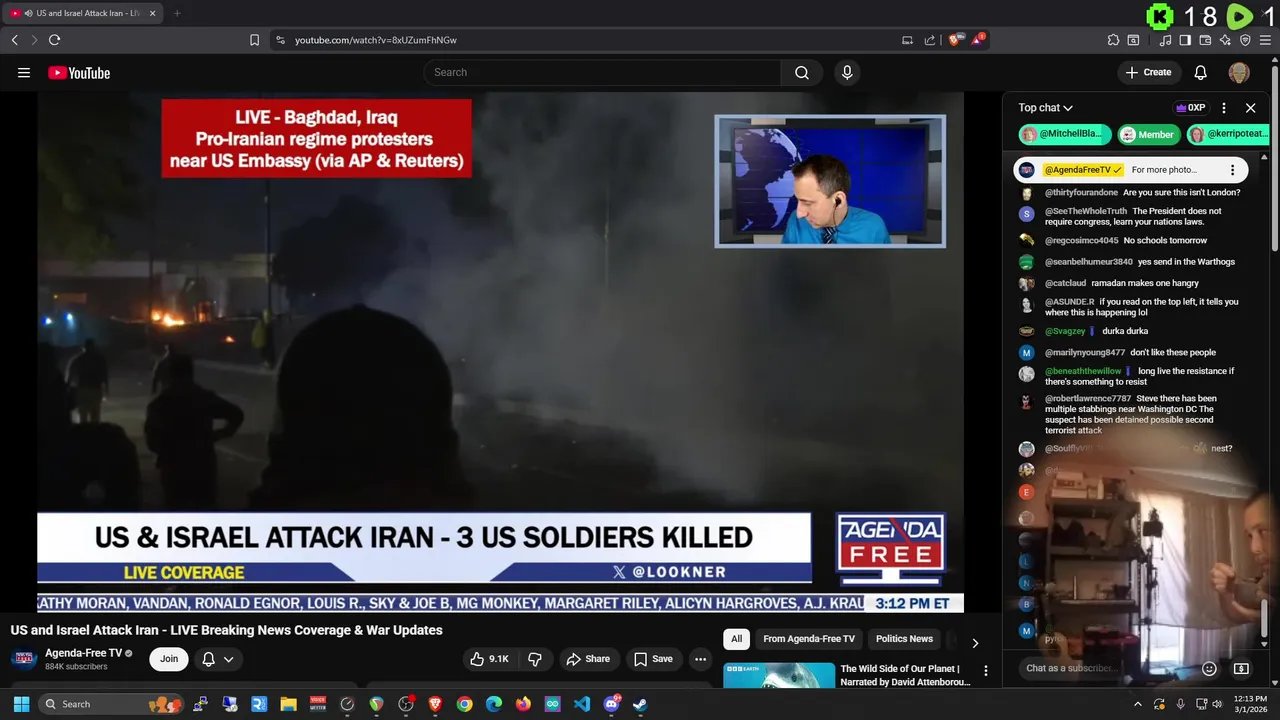Toggle the browser sidebar panel icon
Image resolution: width=1280 pixels, height=720 pixels.
(1185, 40)
